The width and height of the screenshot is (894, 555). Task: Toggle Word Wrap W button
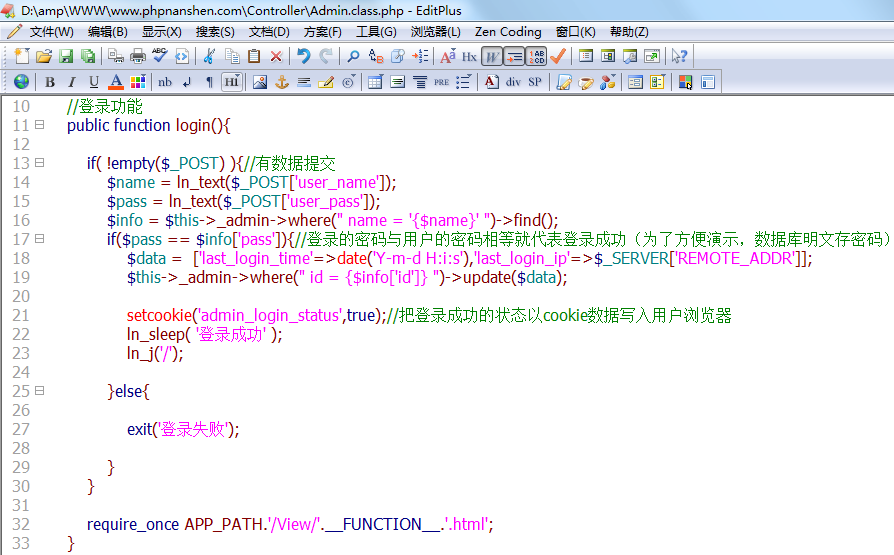click(491, 56)
